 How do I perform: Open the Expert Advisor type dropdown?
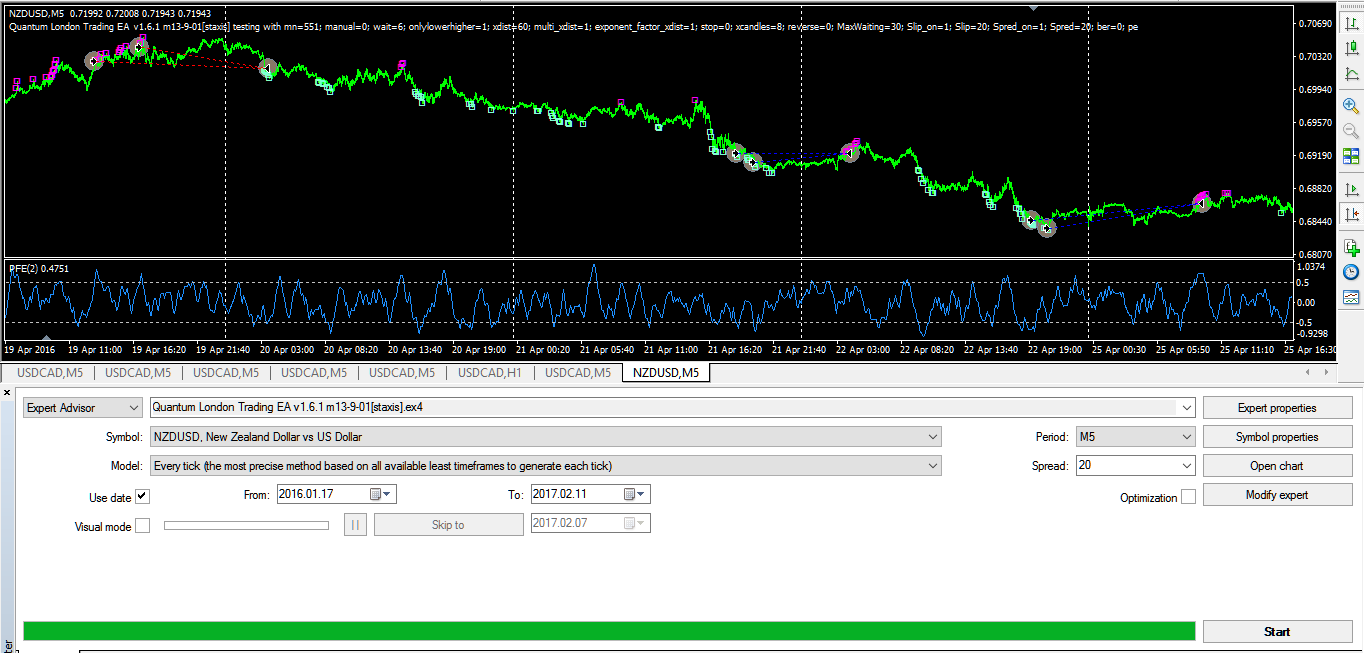click(83, 408)
